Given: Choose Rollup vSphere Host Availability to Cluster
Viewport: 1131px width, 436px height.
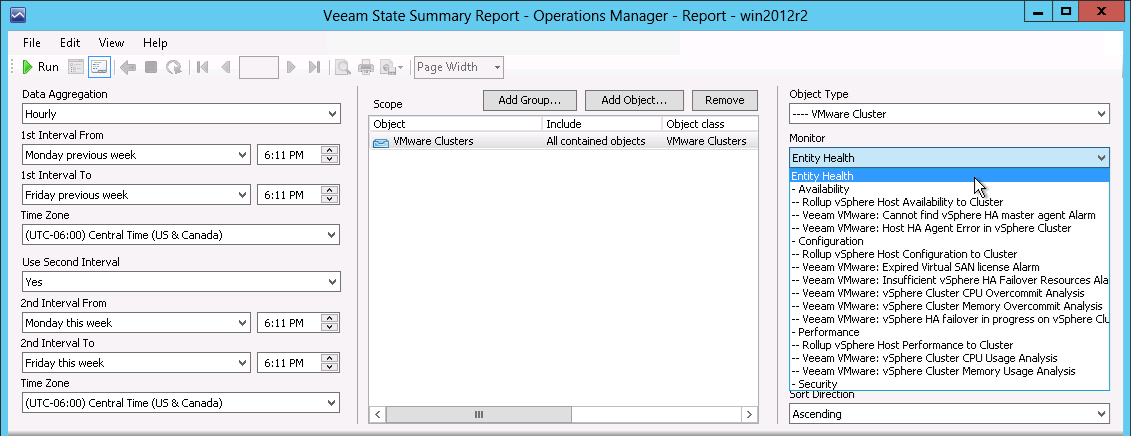Looking at the screenshot, I should (949, 202).
